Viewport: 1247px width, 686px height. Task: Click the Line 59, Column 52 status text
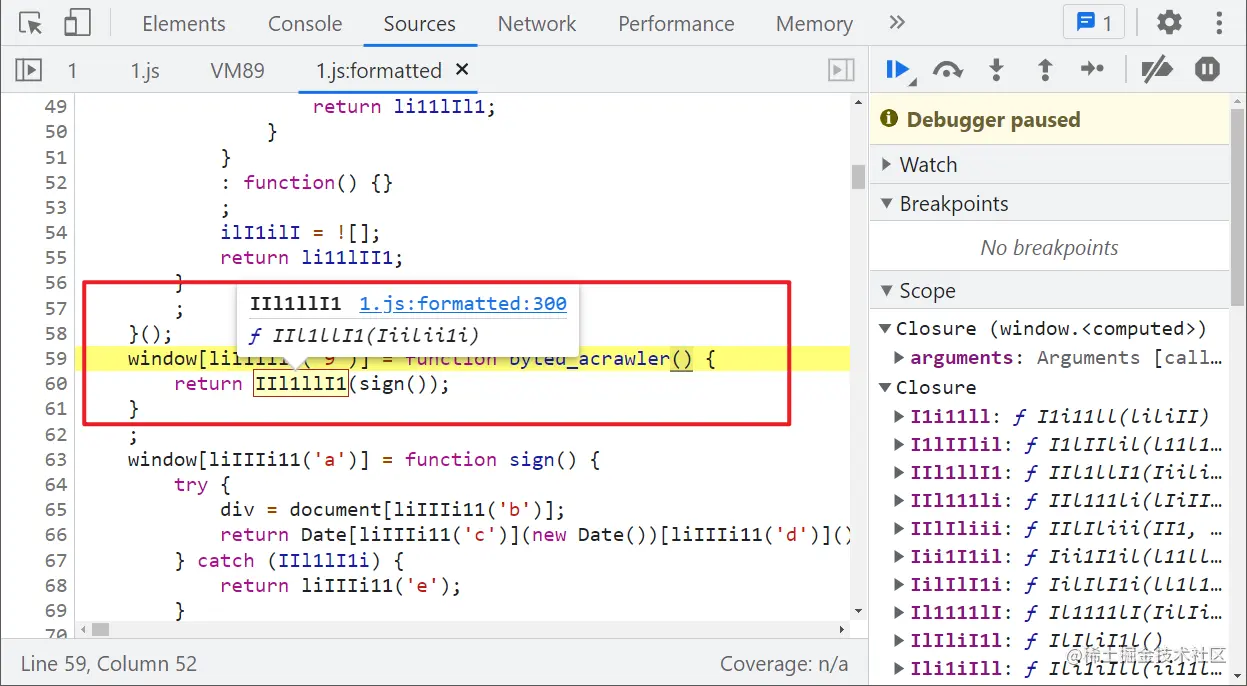click(109, 664)
